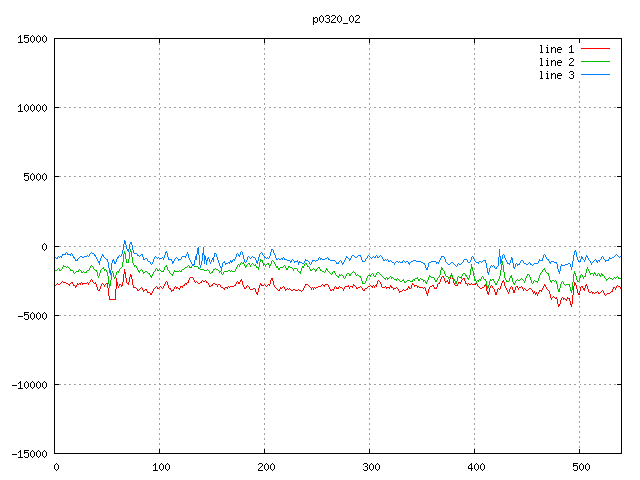Click the chart title p0320_02

click(x=336, y=20)
